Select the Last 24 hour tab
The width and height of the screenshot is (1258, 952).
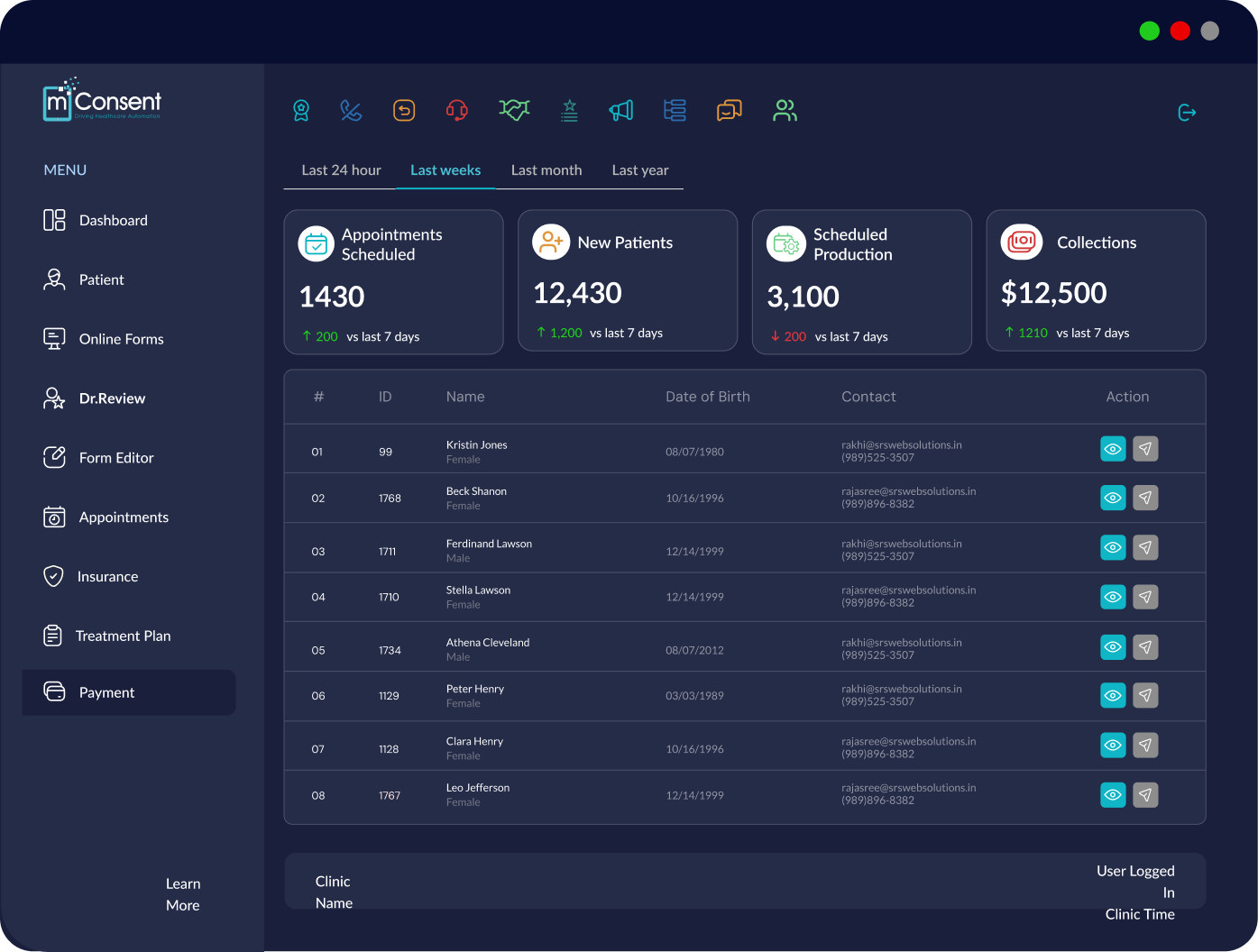click(x=341, y=170)
